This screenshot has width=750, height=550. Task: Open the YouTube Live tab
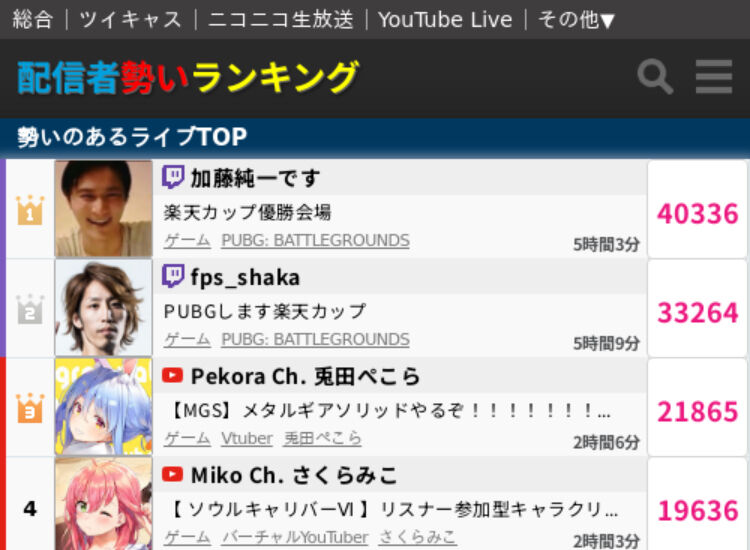tap(445, 20)
